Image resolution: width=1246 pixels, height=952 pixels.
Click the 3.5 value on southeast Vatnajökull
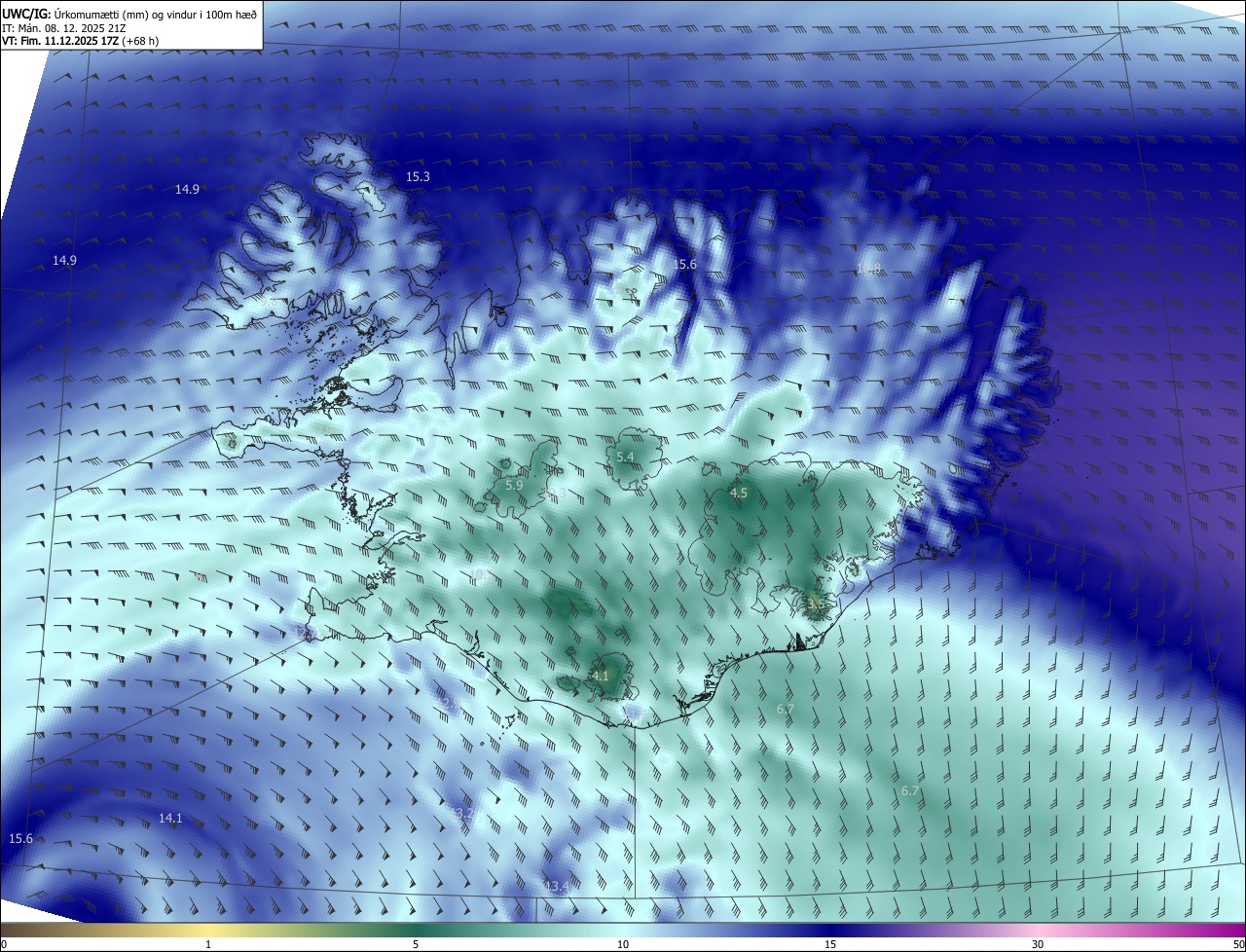816,604
